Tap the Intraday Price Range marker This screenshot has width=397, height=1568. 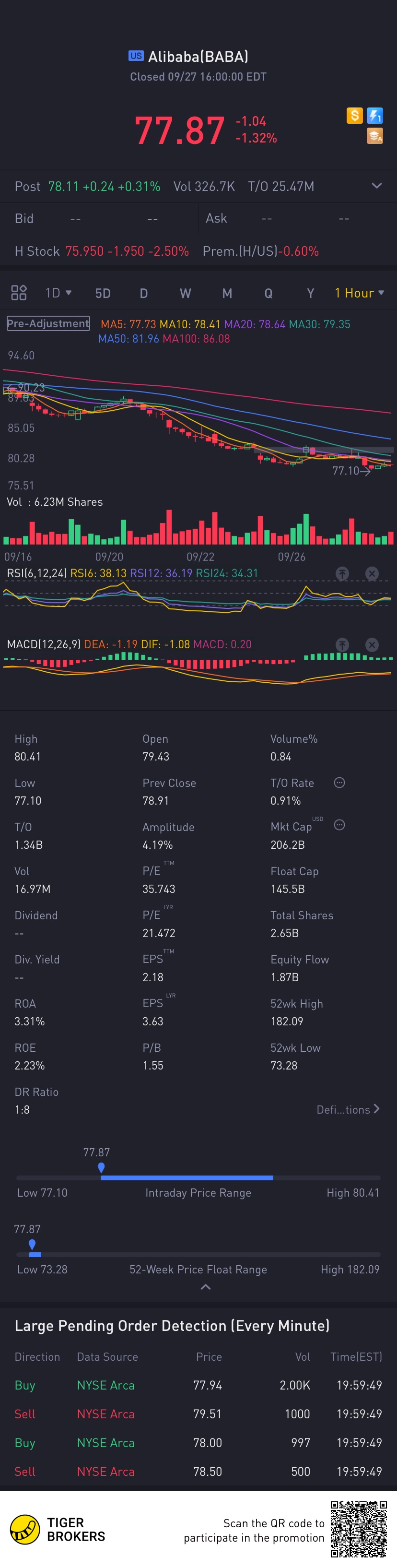(101, 1167)
